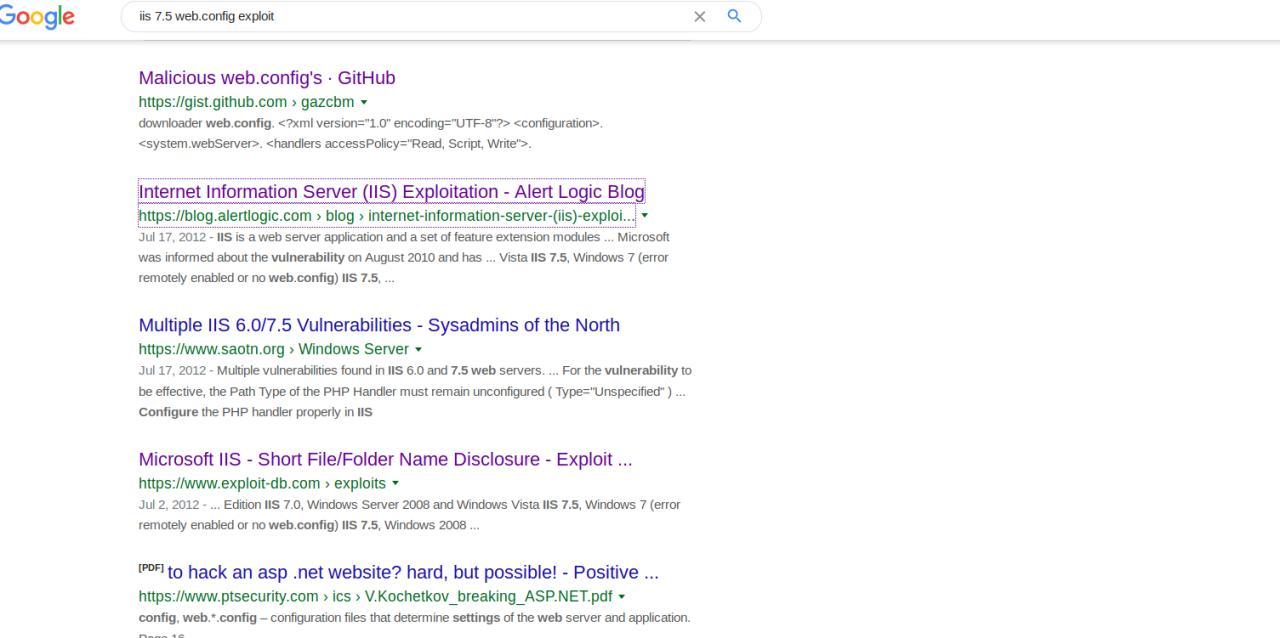The height and width of the screenshot is (638, 1280).
Task: Click the Google logo
Action: pyautogui.click(x=36, y=17)
